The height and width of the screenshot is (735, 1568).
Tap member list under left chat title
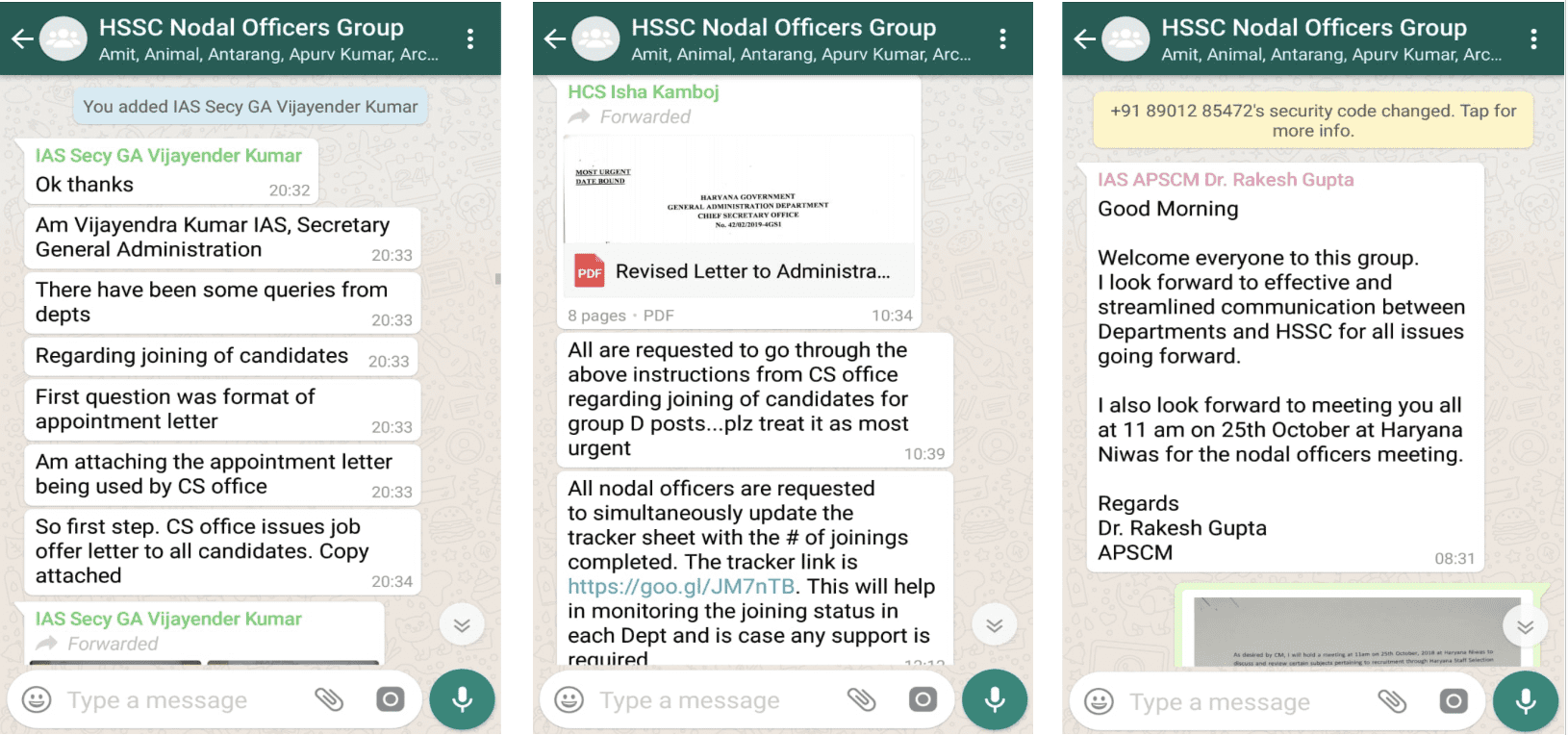pyautogui.click(x=268, y=54)
